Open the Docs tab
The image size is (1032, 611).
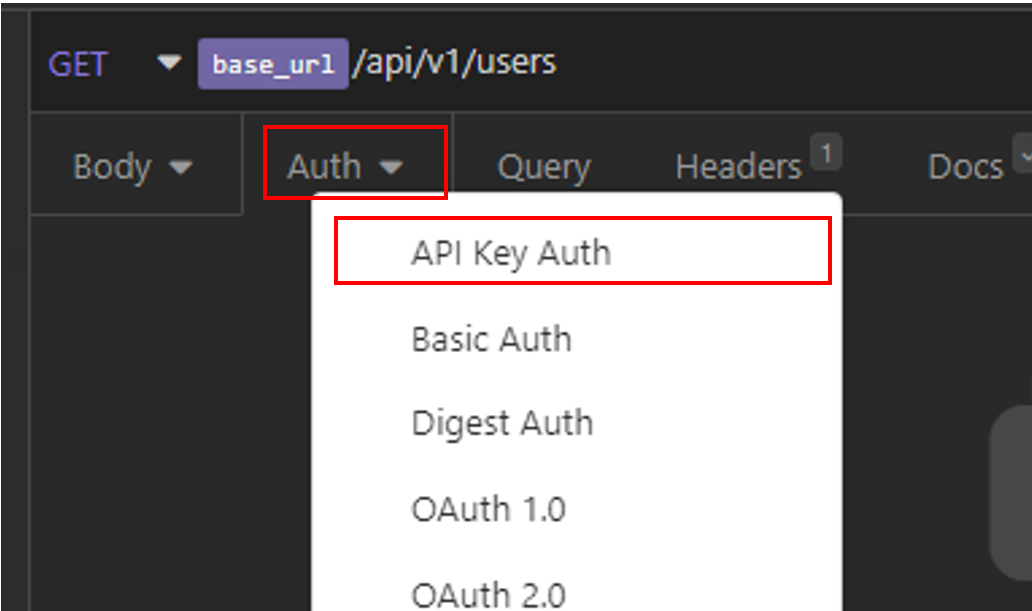tap(966, 167)
